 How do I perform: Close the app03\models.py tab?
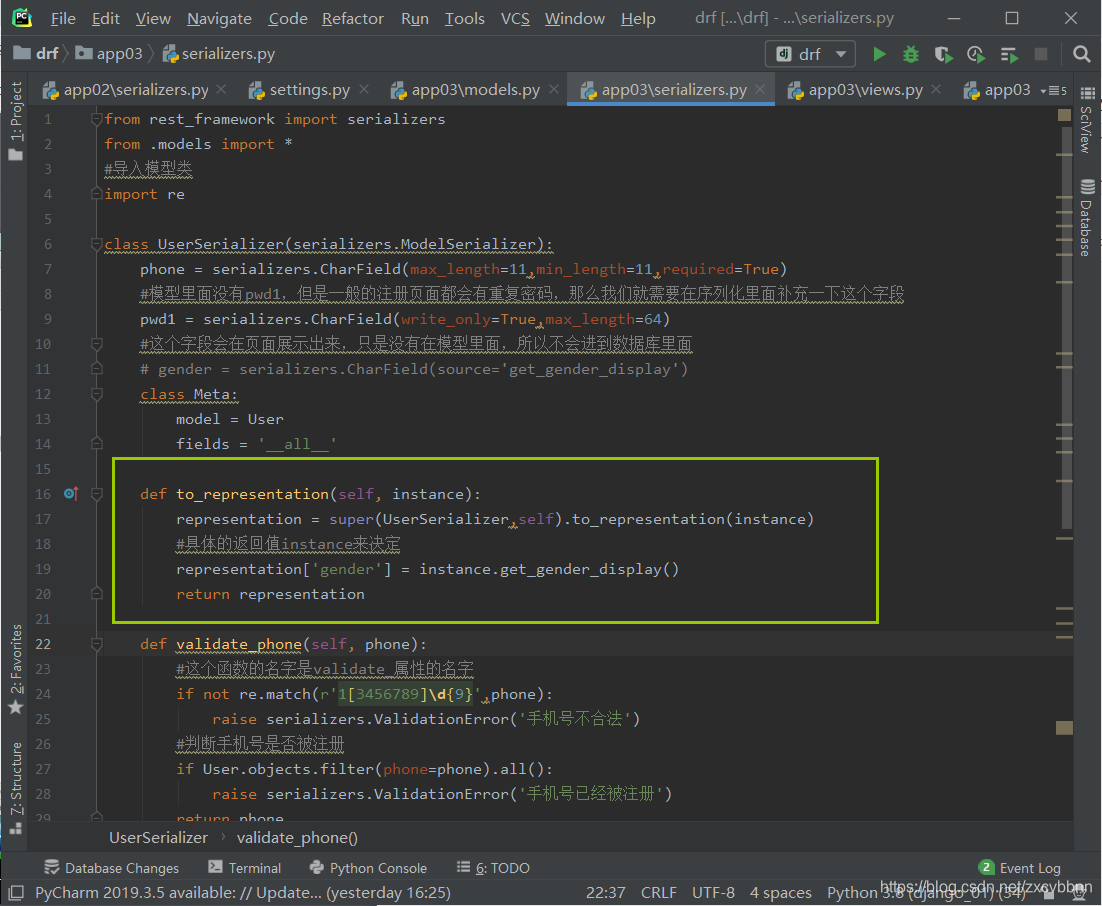[x=554, y=89]
